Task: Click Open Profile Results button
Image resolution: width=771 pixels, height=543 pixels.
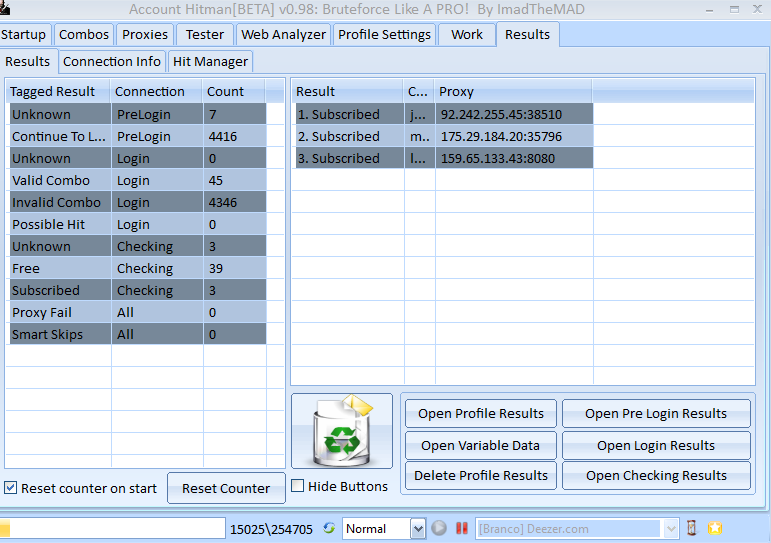Action: (x=481, y=413)
